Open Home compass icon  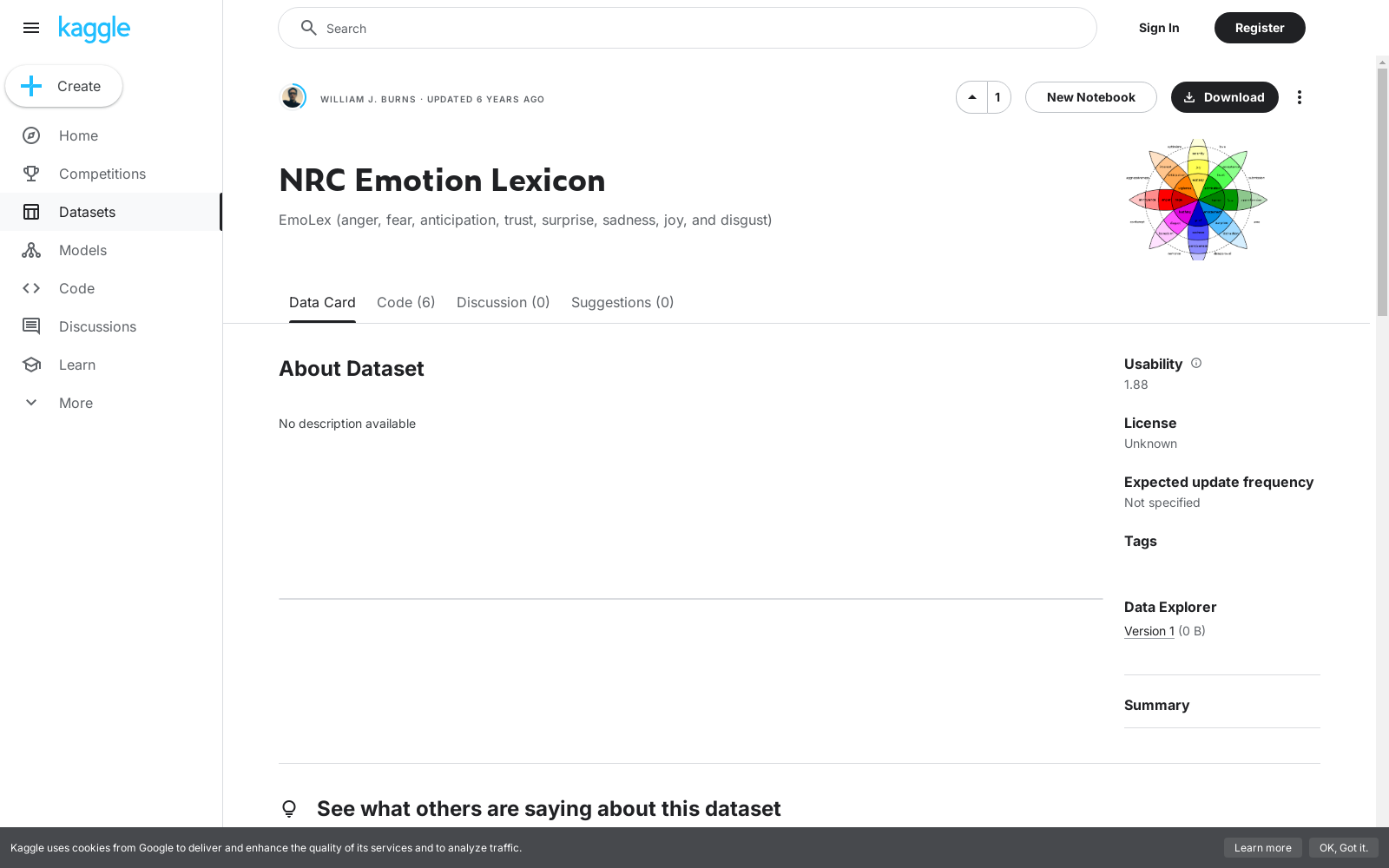[31, 135]
